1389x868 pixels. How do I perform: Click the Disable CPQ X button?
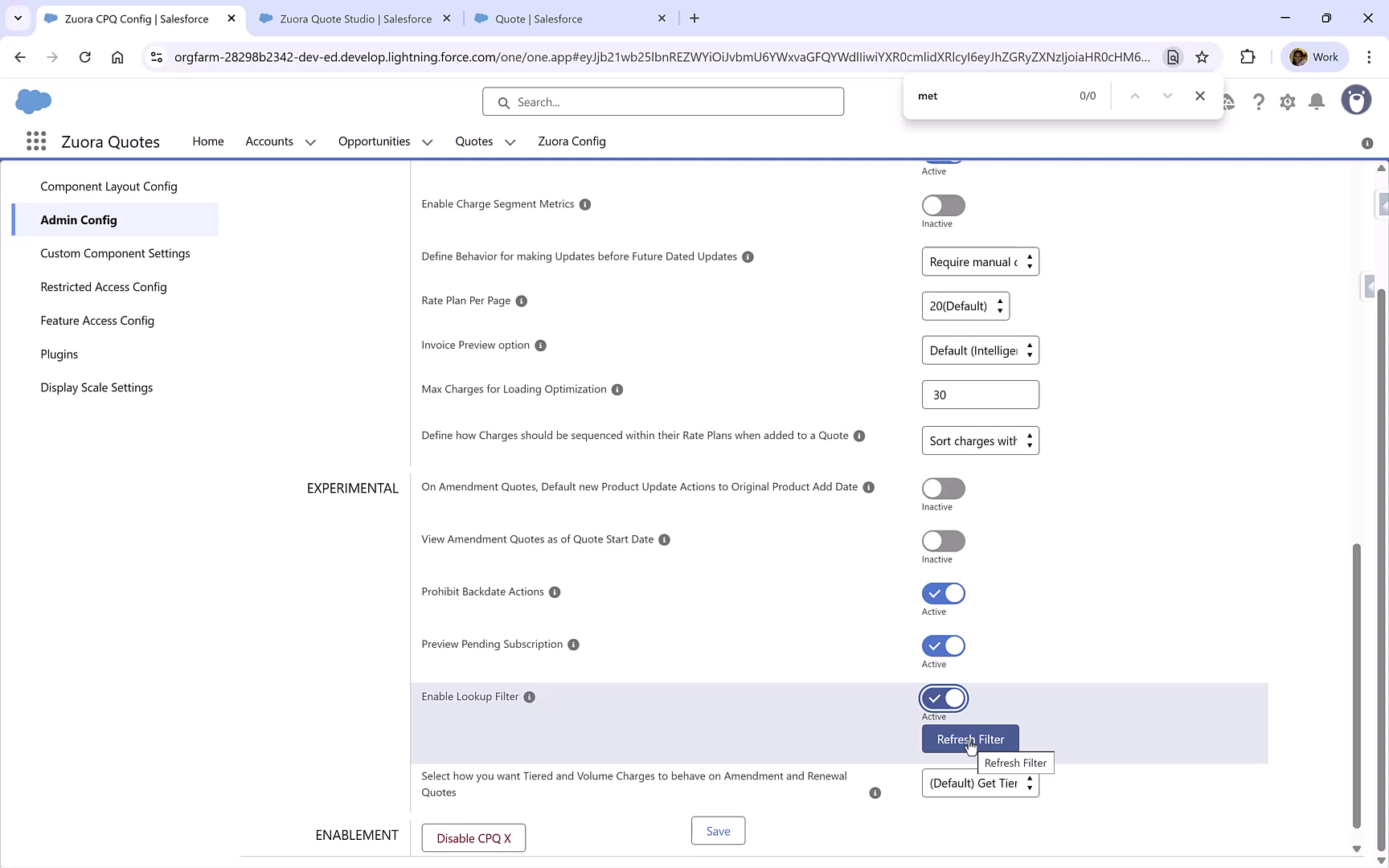(473, 837)
